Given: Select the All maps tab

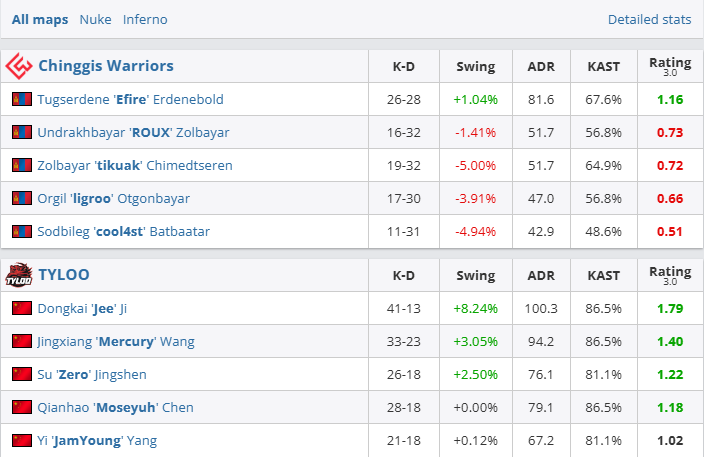Looking at the screenshot, I should pos(40,20).
